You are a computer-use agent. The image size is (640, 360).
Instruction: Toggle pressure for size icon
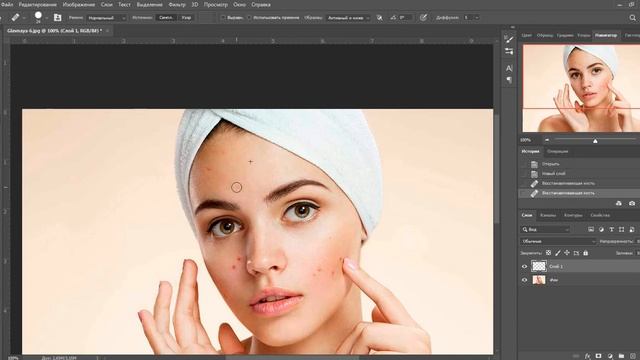[x=423, y=18]
